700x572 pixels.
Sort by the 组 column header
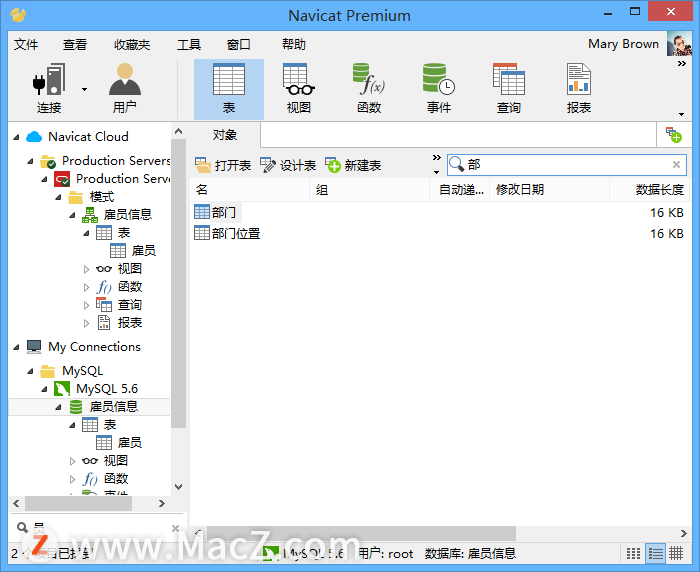point(369,190)
